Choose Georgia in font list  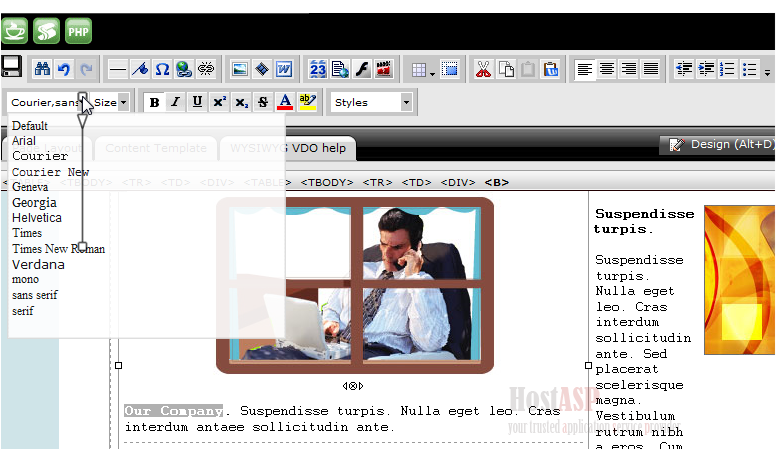(x=34, y=202)
